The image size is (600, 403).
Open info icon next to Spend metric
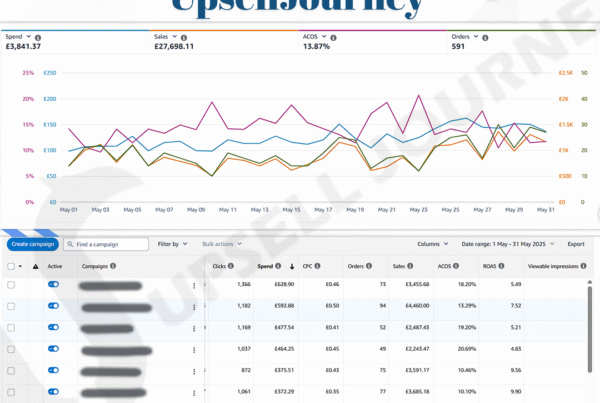(38, 38)
